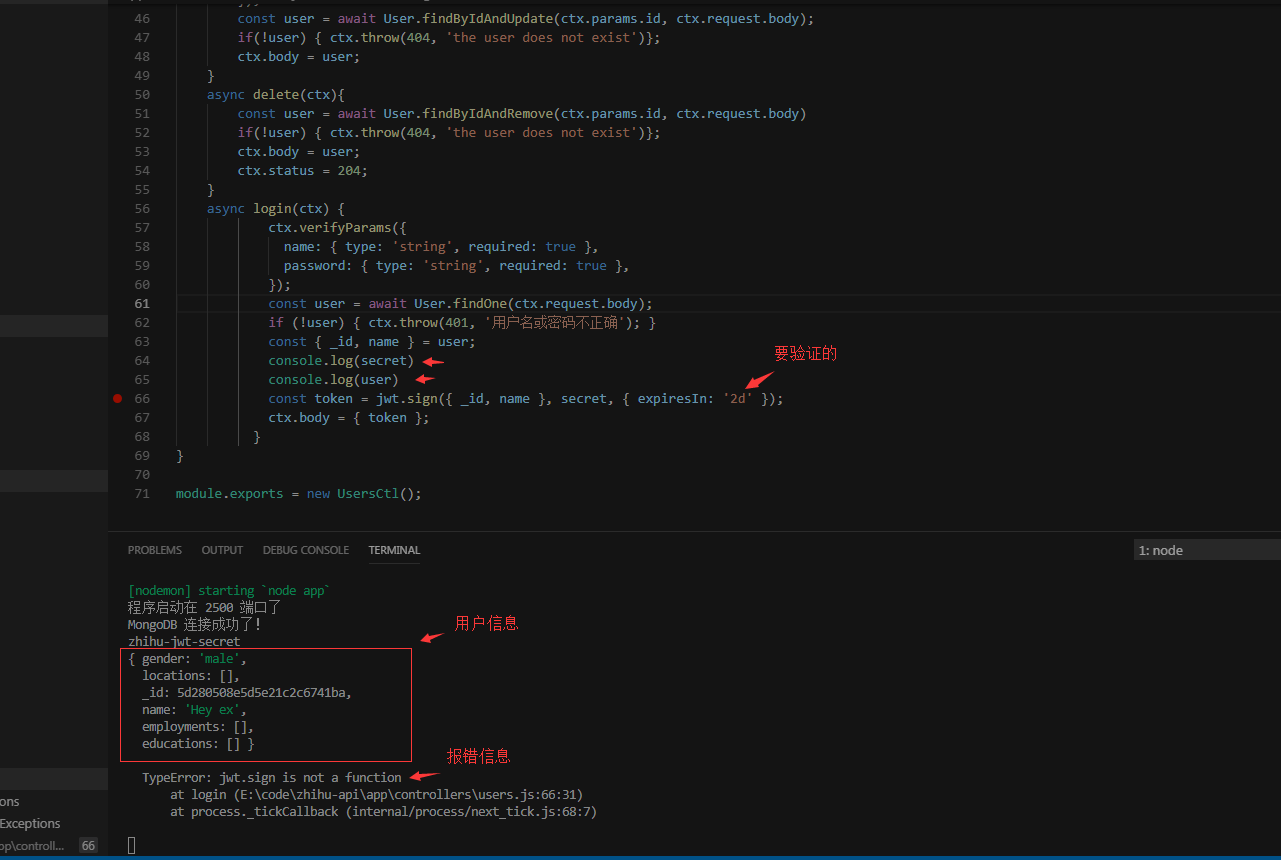The height and width of the screenshot is (860, 1281).
Task: Open the OUTPUT panel tab
Action: [x=222, y=550]
